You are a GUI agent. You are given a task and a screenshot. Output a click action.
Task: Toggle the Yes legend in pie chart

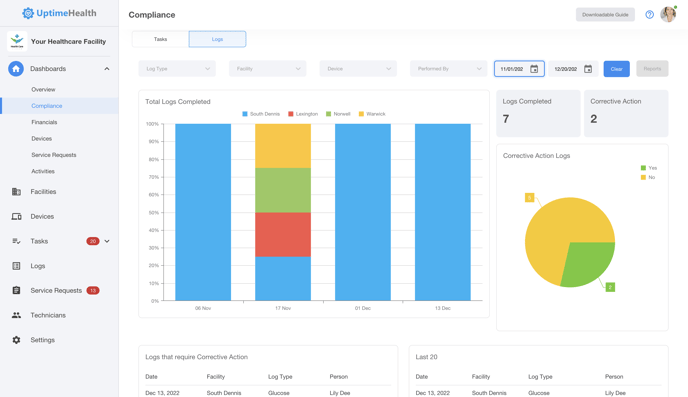pyautogui.click(x=649, y=168)
